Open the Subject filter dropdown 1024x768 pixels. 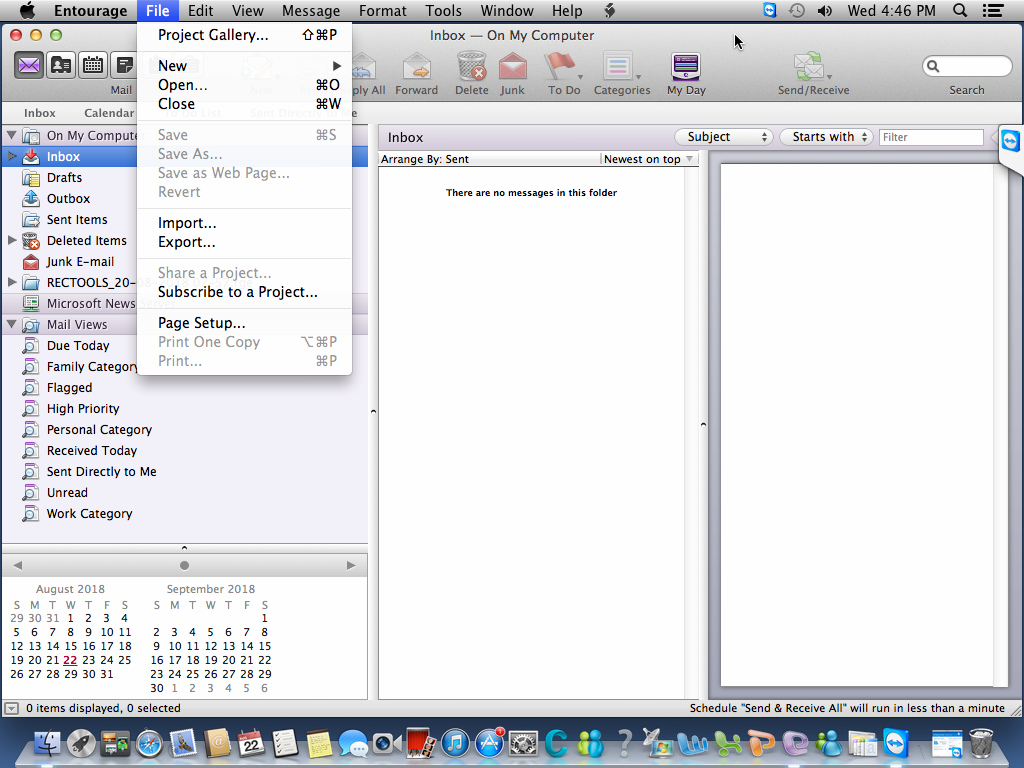pos(724,136)
